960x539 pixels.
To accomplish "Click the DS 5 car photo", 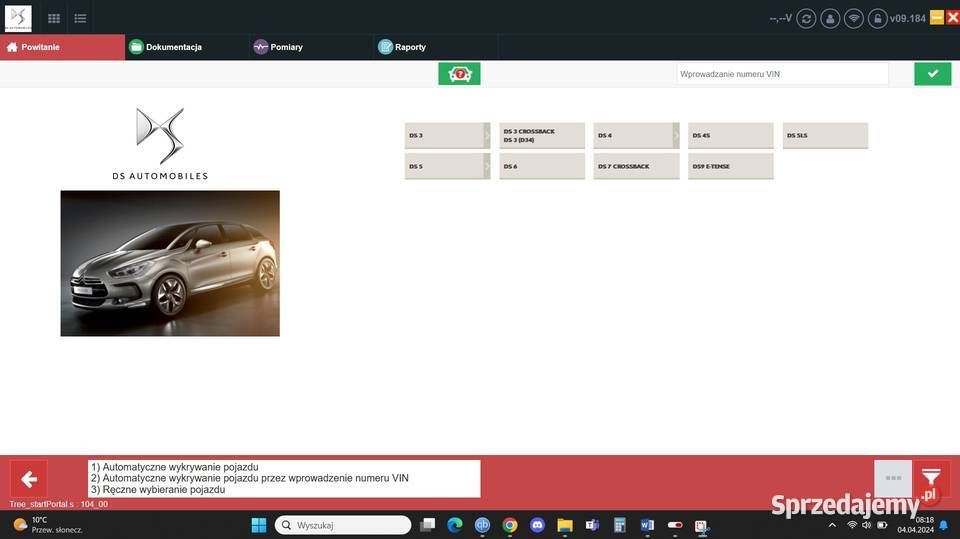I will point(170,263).
